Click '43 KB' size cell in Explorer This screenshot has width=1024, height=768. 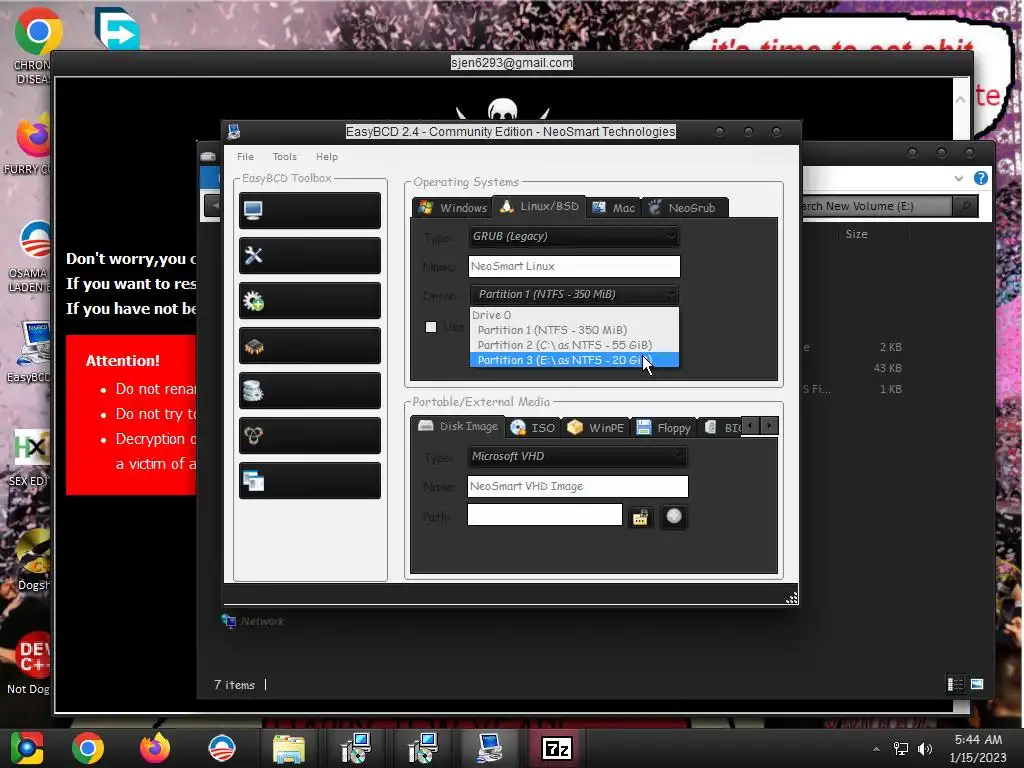tap(887, 368)
